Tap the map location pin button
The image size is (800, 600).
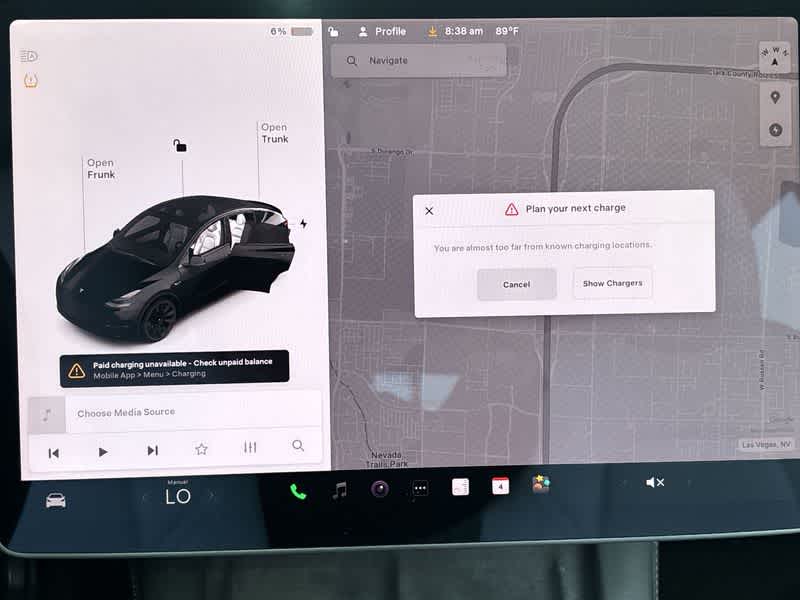(775, 97)
